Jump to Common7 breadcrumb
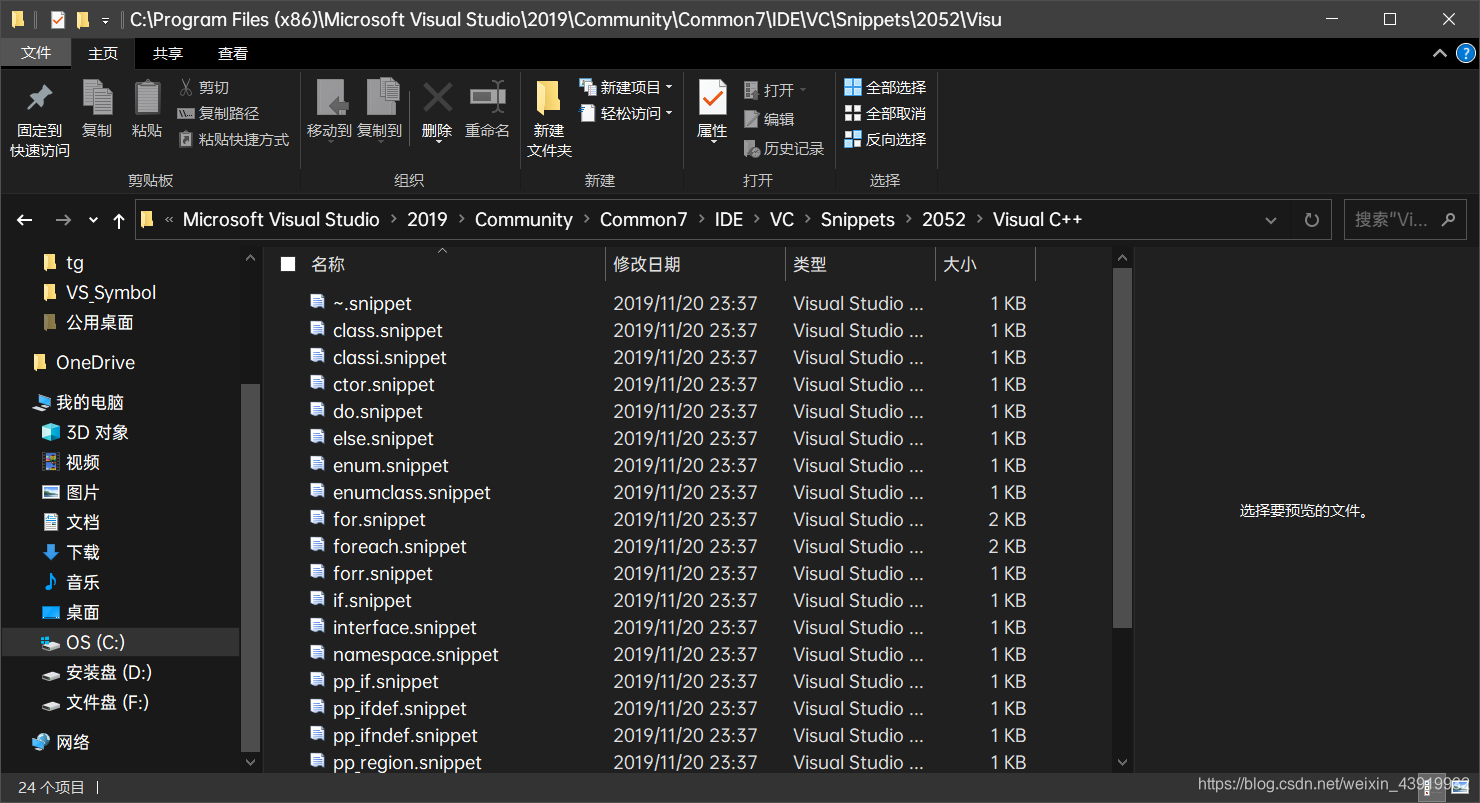The width and height of the screenshot is (1480, 803). click(x=644, y=220)
